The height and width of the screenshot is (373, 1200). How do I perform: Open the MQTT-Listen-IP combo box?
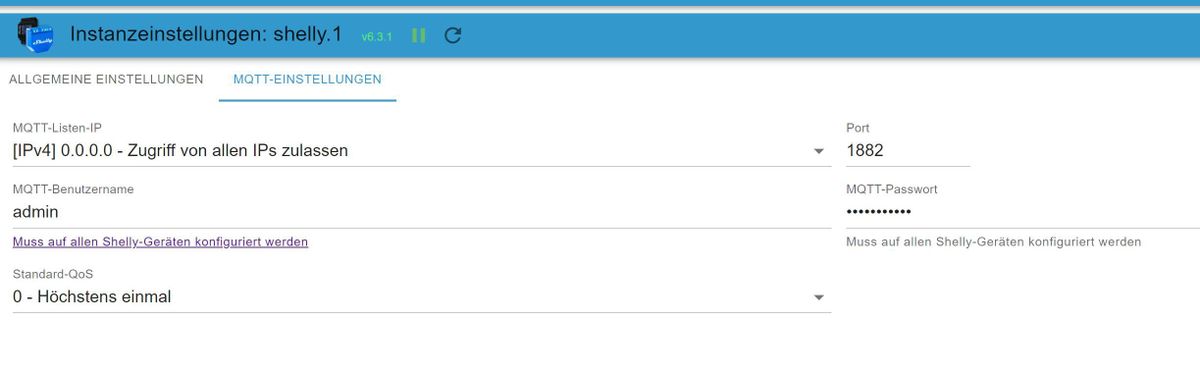click(x=421, y=151)
